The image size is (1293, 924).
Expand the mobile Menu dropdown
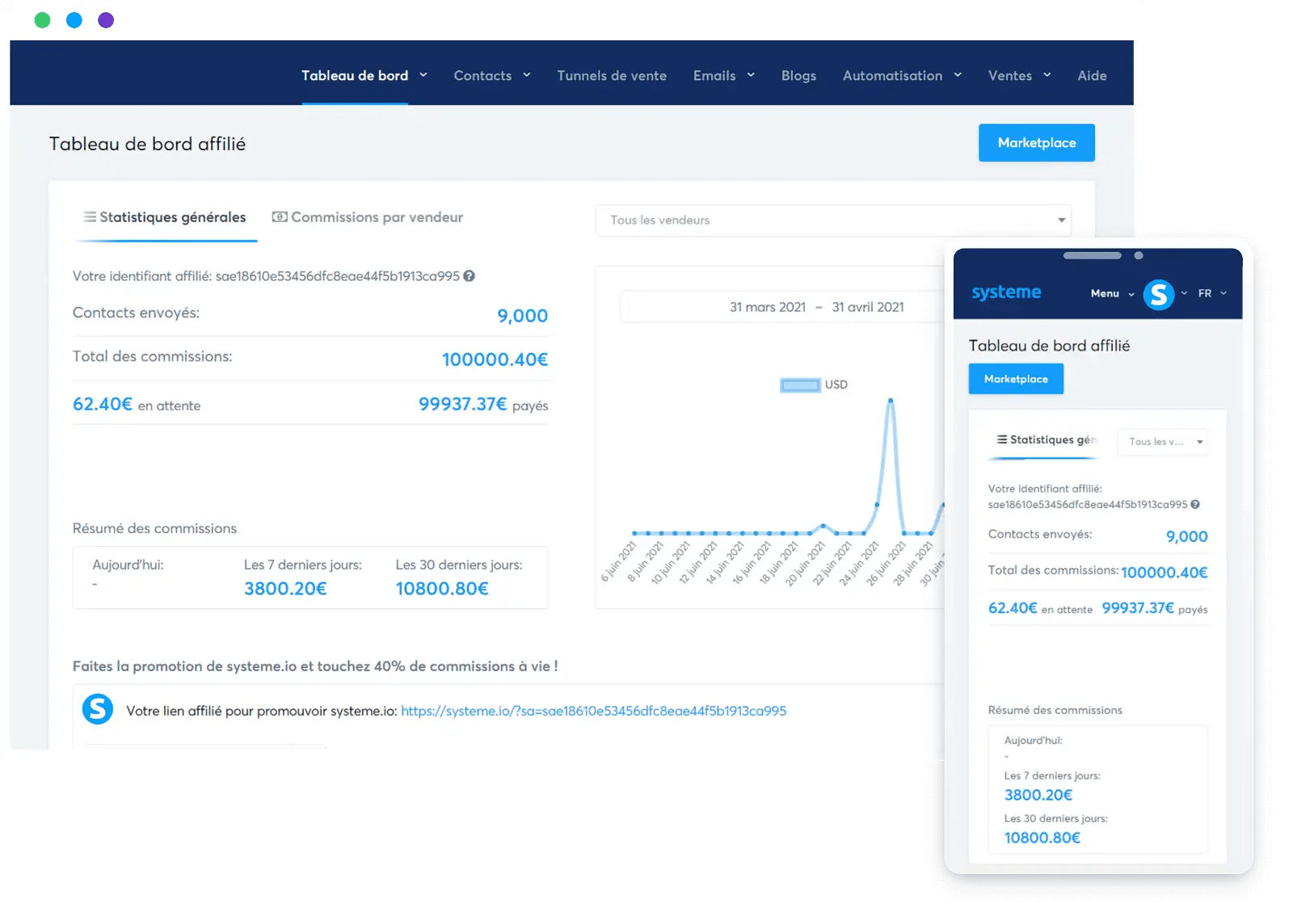click(1112, 294)
